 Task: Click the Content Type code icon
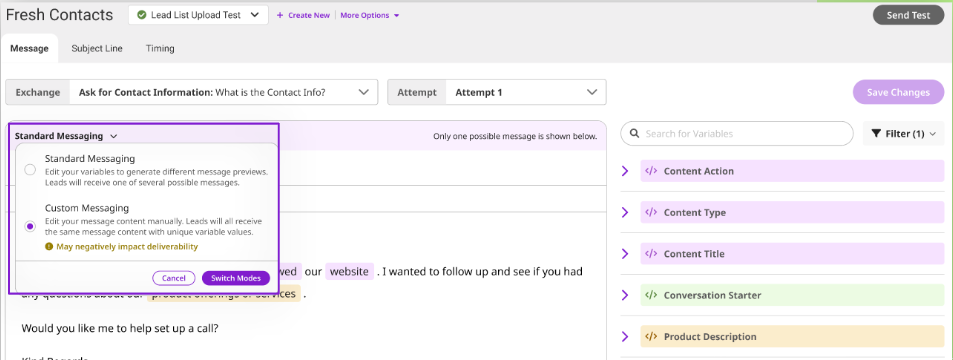(651, 212)
